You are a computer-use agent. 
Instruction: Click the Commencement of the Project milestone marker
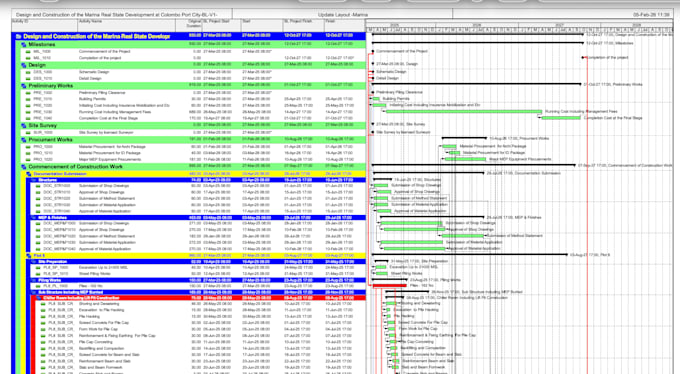(x=373, y=51)
